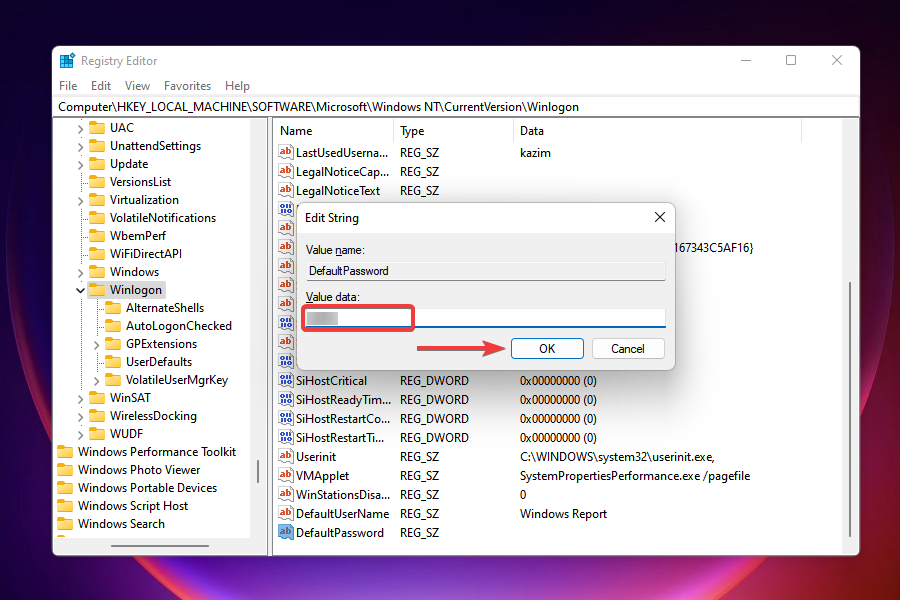900x600 pixels.
Task: Open the Edit menu
Action: click(x=101, y=86)
